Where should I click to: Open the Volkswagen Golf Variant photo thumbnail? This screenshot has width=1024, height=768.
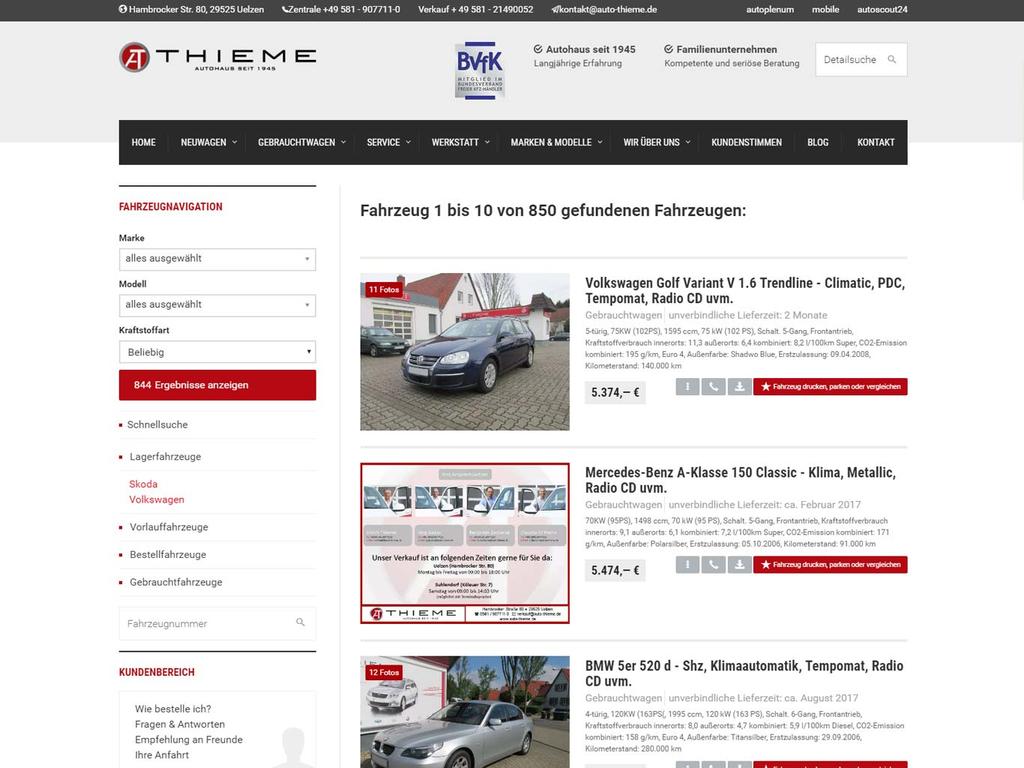[x=465, y=351]
